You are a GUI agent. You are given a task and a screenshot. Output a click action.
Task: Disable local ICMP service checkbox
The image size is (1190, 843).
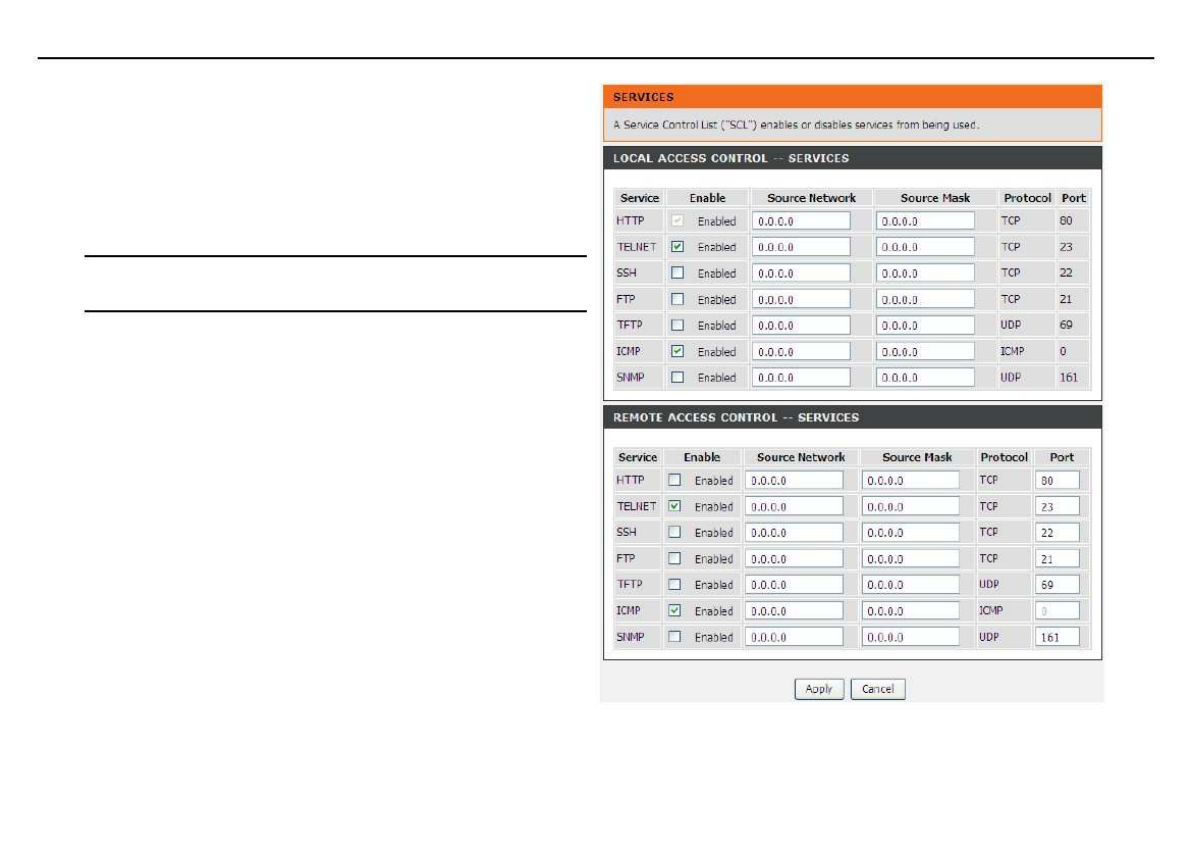click(677, 351)
